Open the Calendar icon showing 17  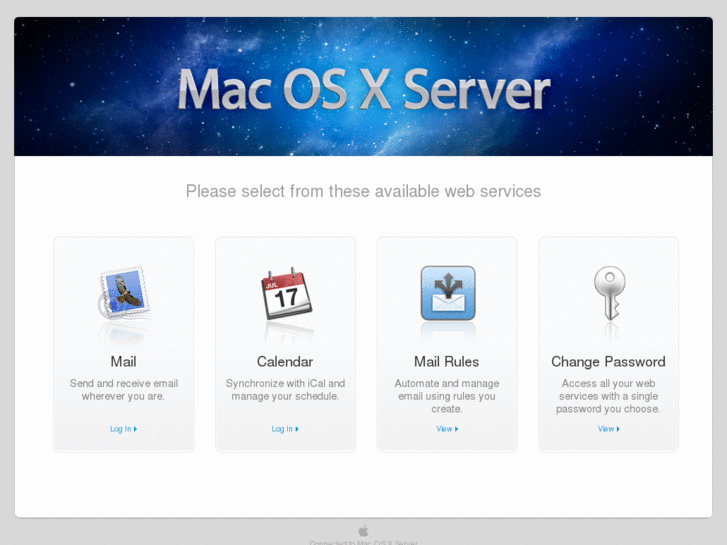pos(286,293)
